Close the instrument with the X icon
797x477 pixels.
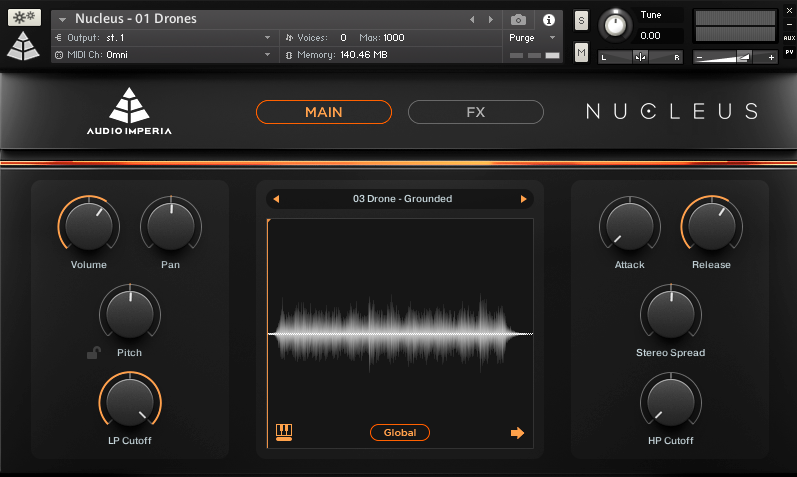[x=789, y=10]
